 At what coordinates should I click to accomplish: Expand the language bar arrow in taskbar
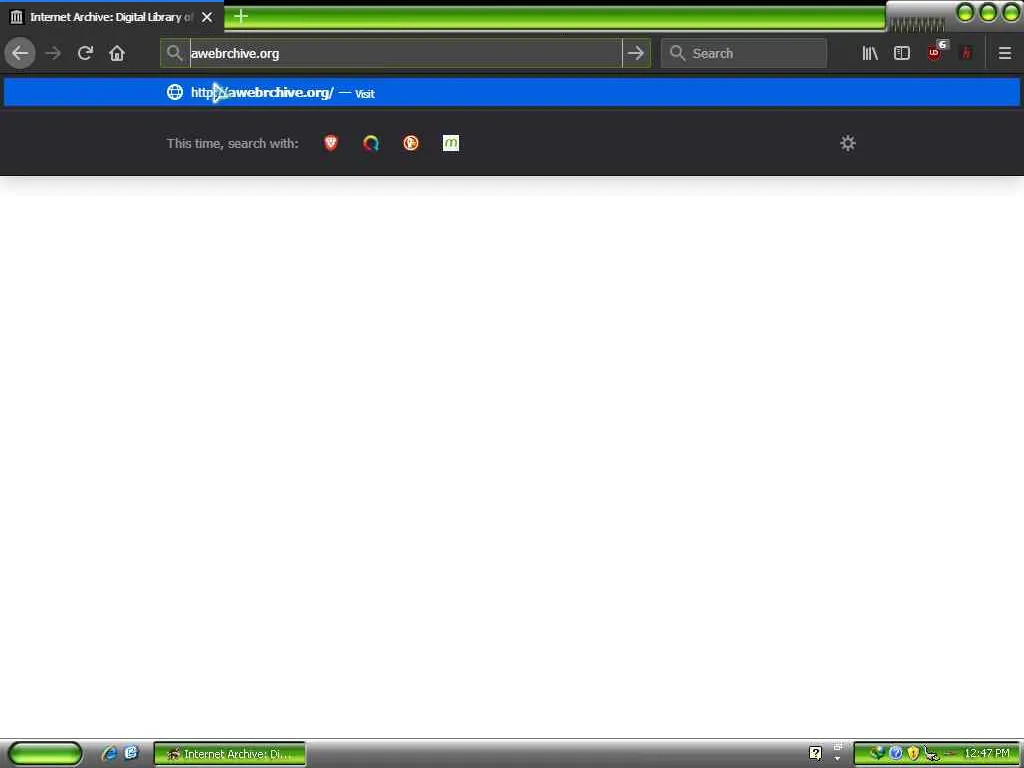(838, 759)
